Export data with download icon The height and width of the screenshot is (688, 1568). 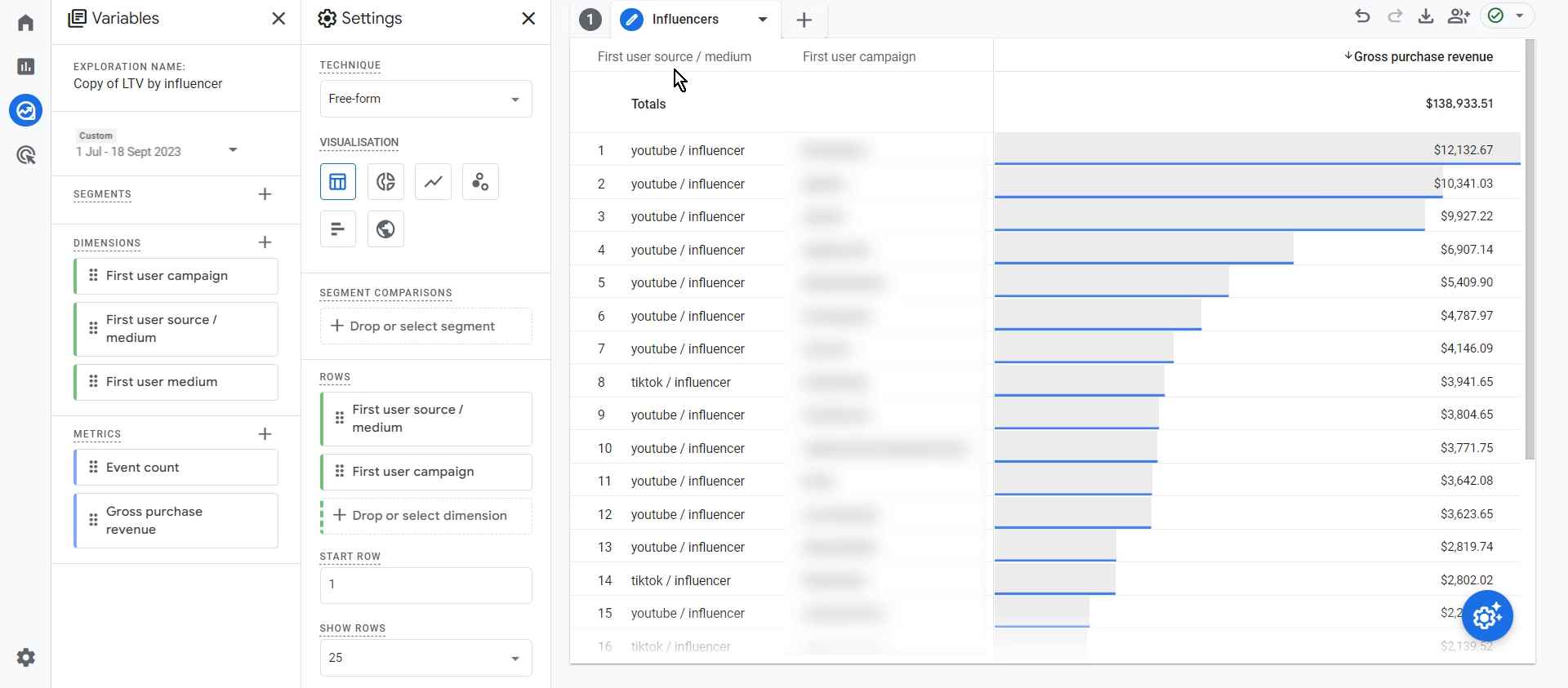(1426, 16)
